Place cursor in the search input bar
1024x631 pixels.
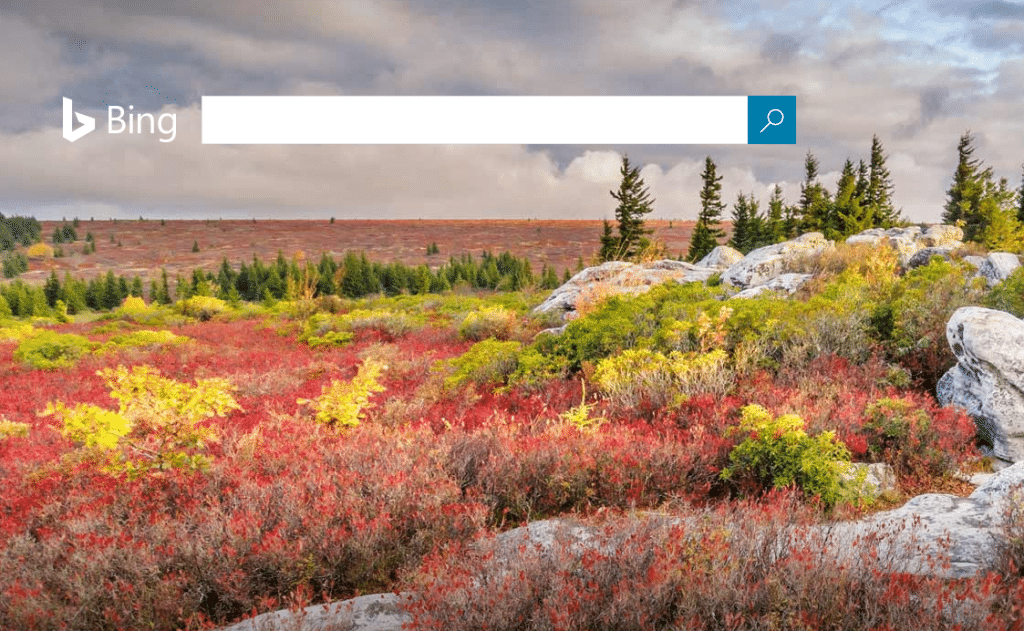tap(475, 120)
